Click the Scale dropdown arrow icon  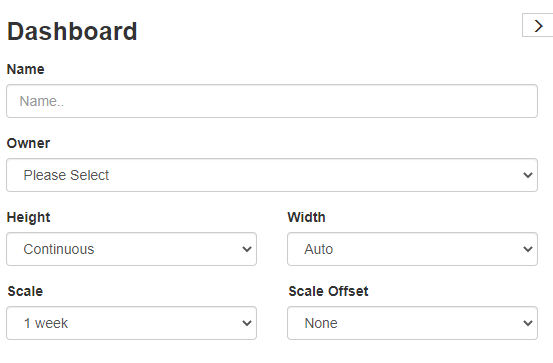pyautogui.click(x=247, y=323)
